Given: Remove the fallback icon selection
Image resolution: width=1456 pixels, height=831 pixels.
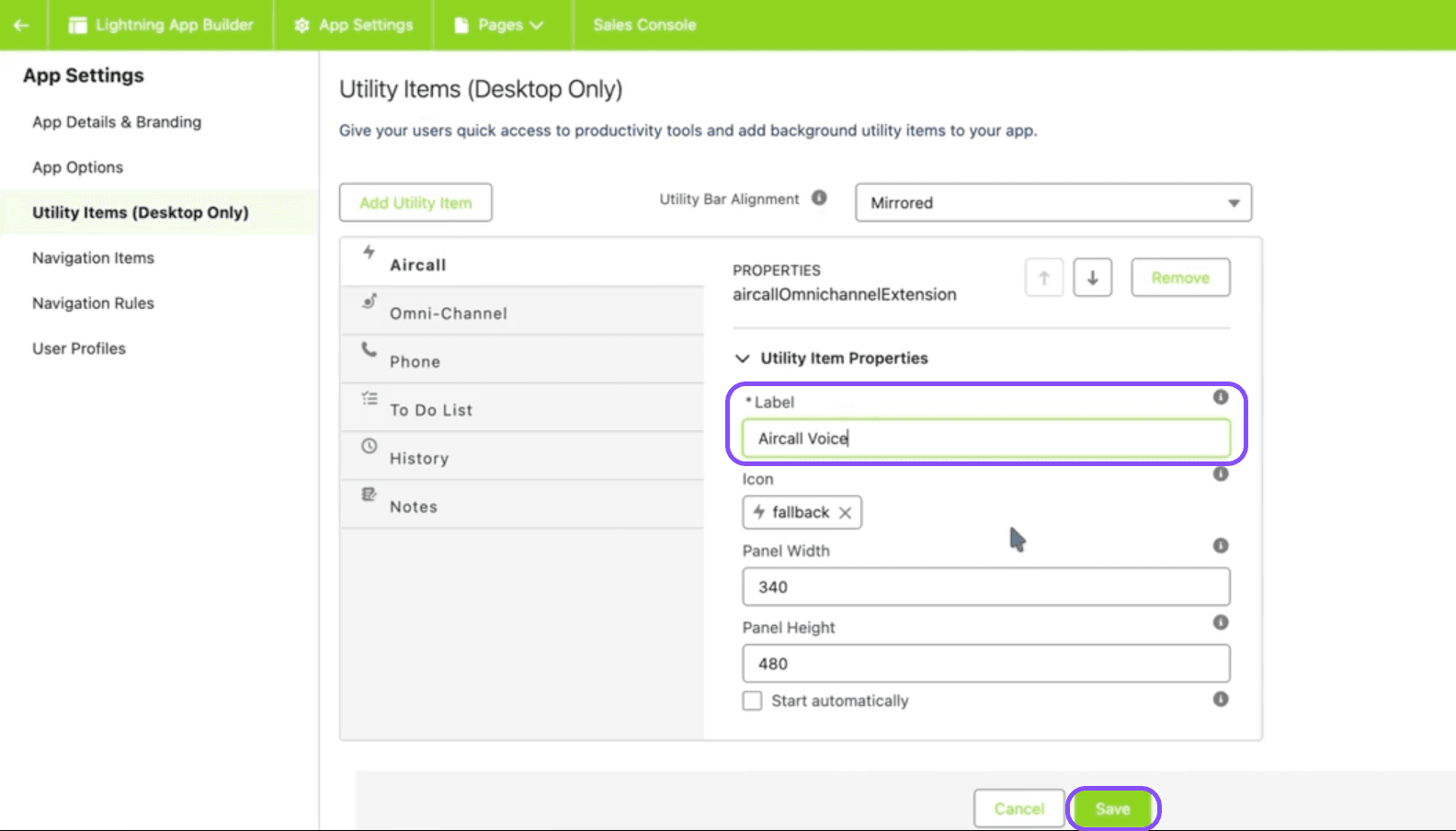Looking at the screenshot, I should tap(845, 513).
